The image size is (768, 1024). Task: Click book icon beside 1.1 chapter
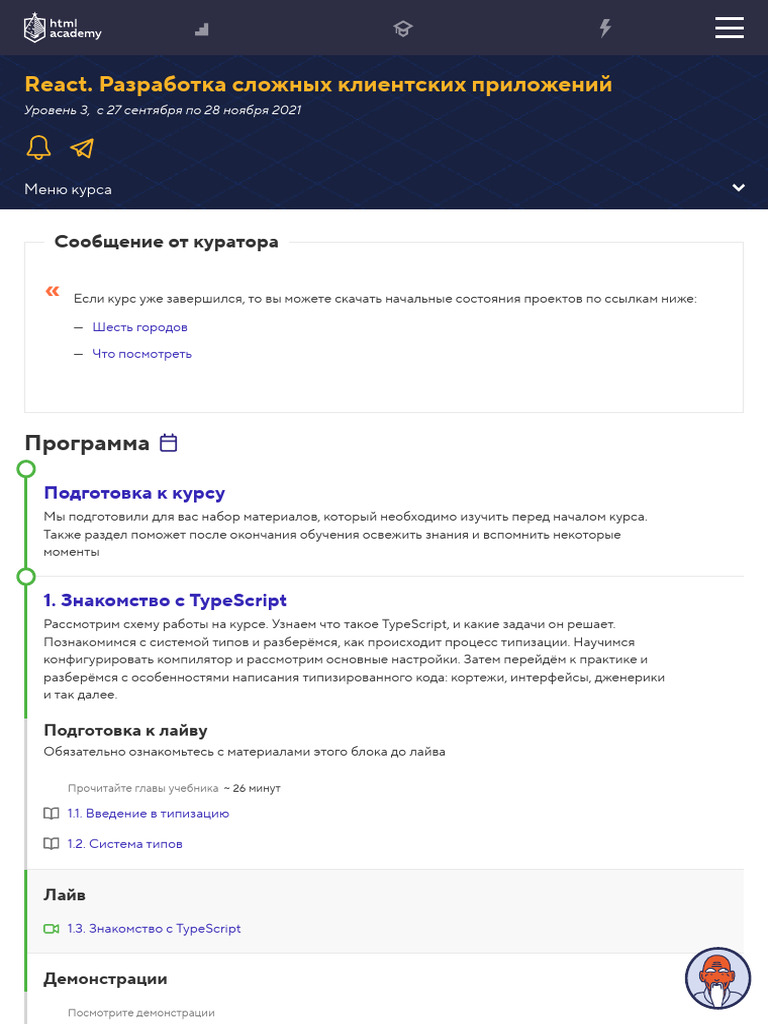51,814
